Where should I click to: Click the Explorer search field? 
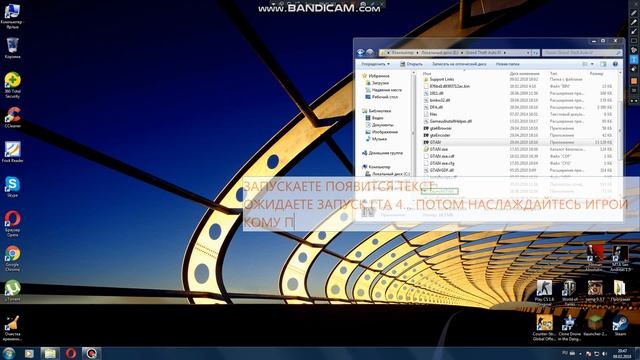pyautogui.click(x=581, y=53)
